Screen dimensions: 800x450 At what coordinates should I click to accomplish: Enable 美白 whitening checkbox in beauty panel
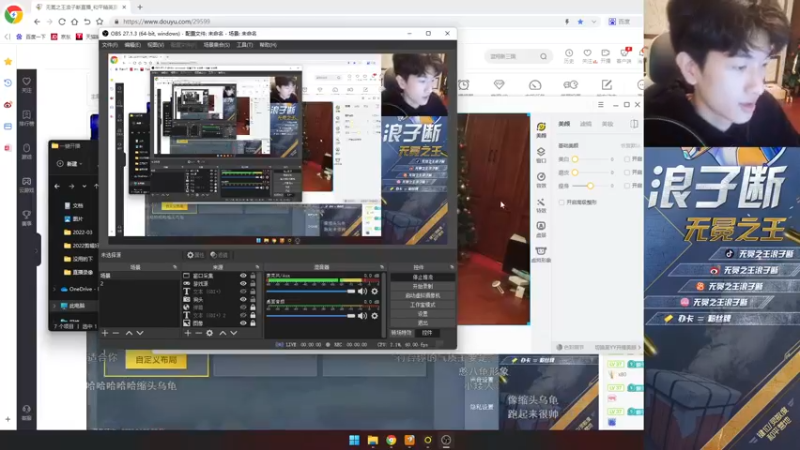[x=627, y=159]
